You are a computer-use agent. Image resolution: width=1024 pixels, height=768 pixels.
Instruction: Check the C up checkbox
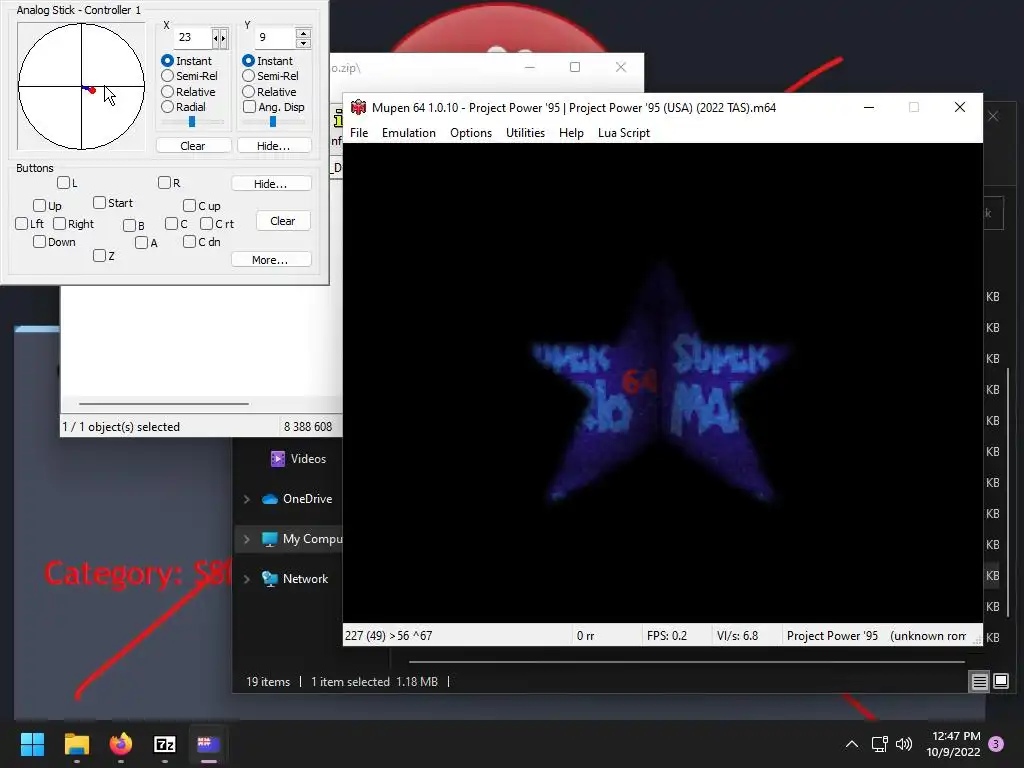pos(189,206)
